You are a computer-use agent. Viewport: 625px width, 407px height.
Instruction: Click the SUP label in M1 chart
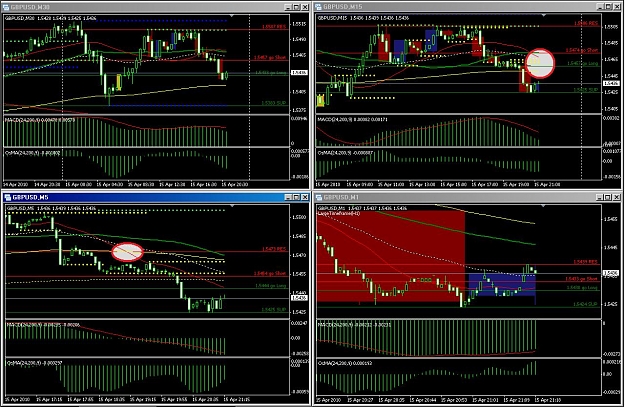click(586, 304)
